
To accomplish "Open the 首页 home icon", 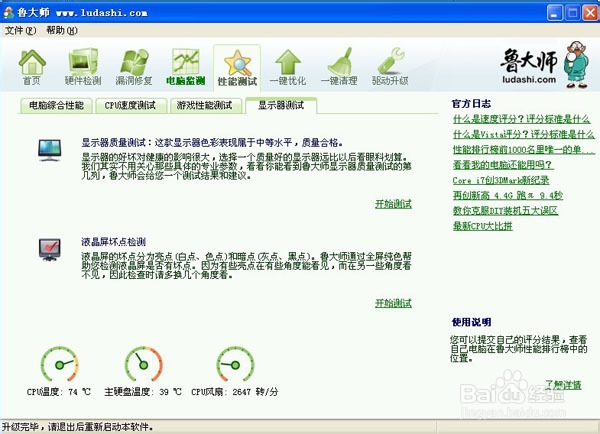I will (32, 67).
